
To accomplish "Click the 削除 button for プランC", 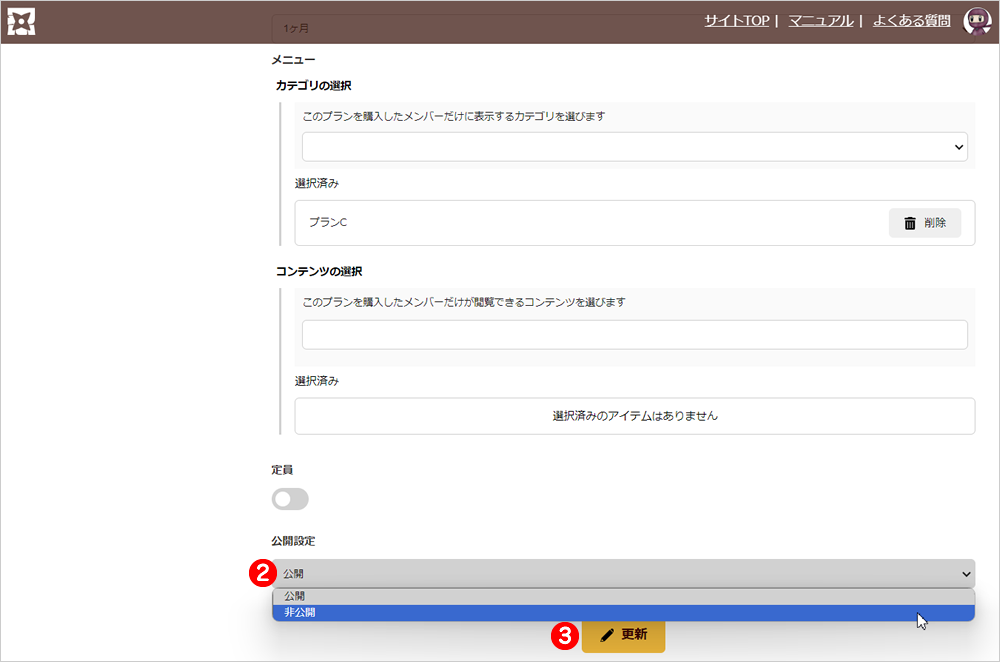I will coord(924,223).
